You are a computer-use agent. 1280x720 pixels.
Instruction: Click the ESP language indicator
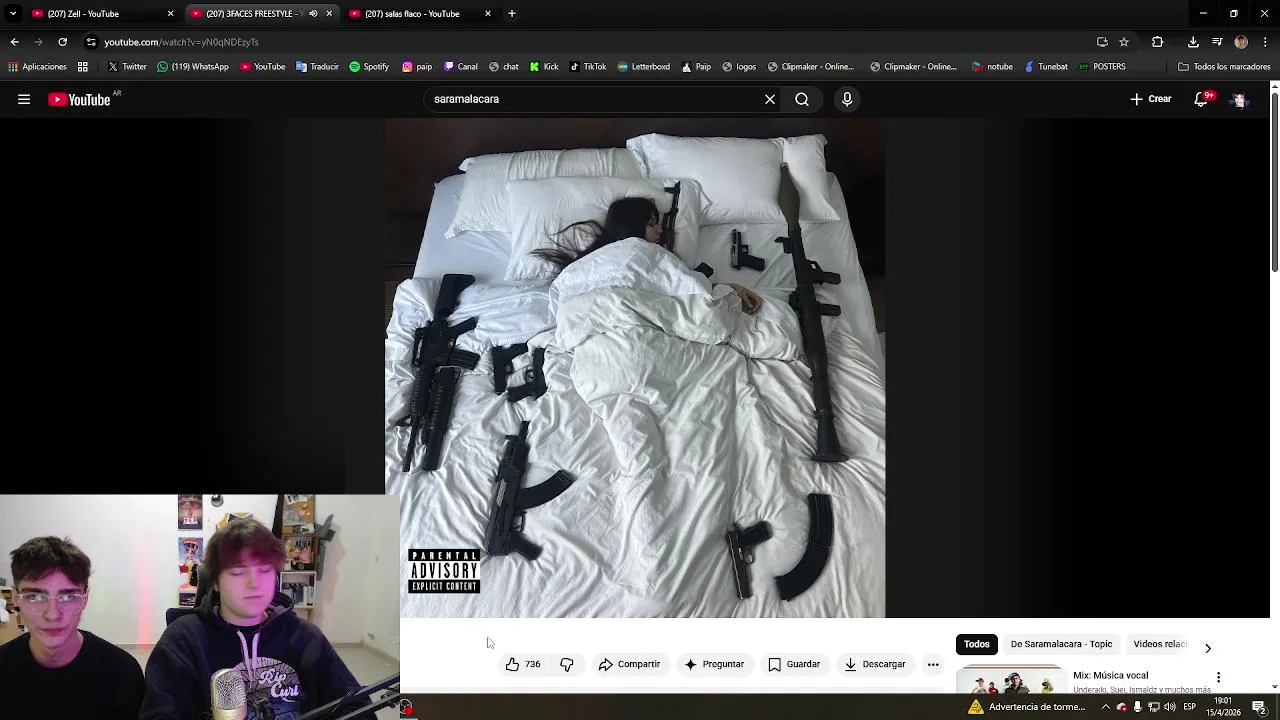(x=1190, y=707)
